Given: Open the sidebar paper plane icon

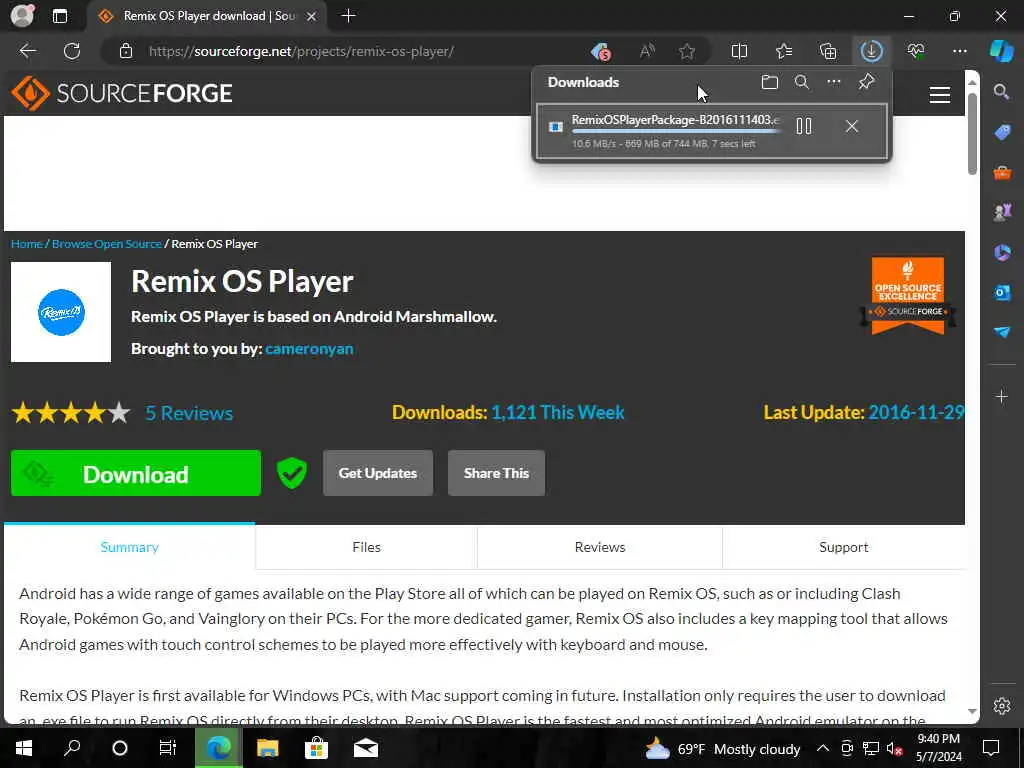Looking at the screenshot, I should pos(1002,332).
